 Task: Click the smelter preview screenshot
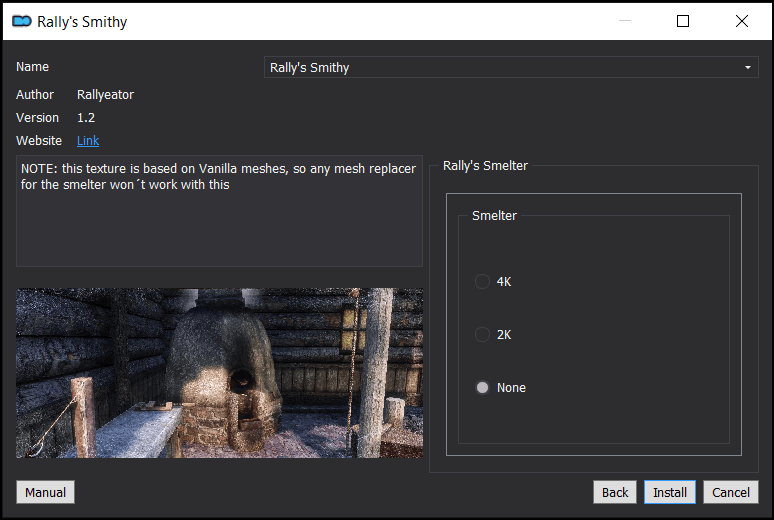219,373
